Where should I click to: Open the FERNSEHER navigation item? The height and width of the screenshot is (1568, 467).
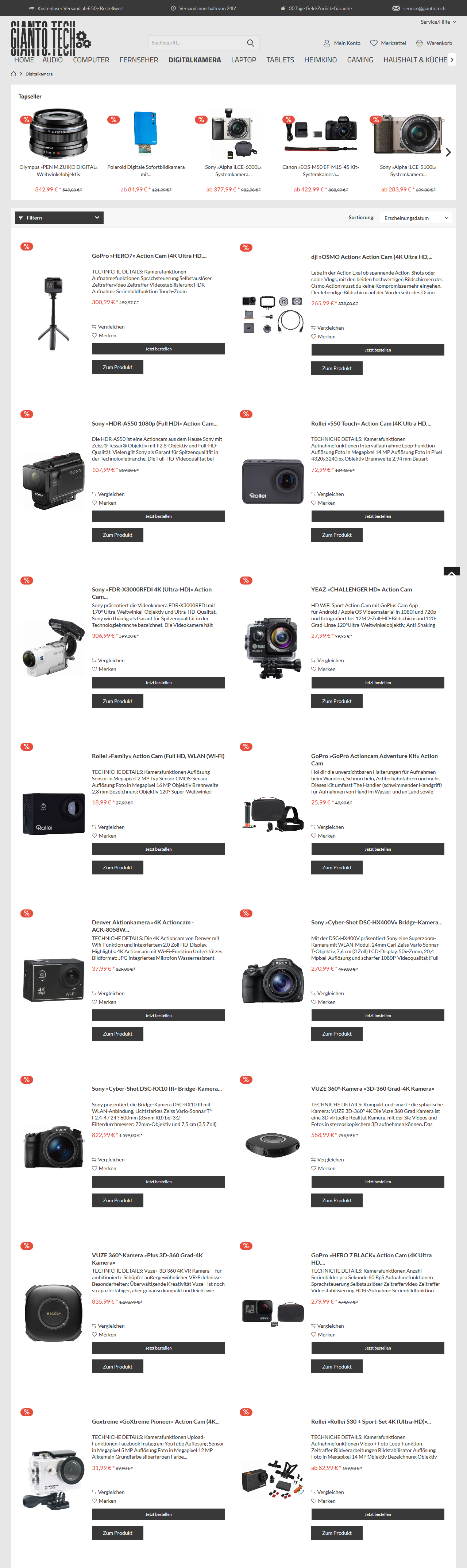[139, 60]
